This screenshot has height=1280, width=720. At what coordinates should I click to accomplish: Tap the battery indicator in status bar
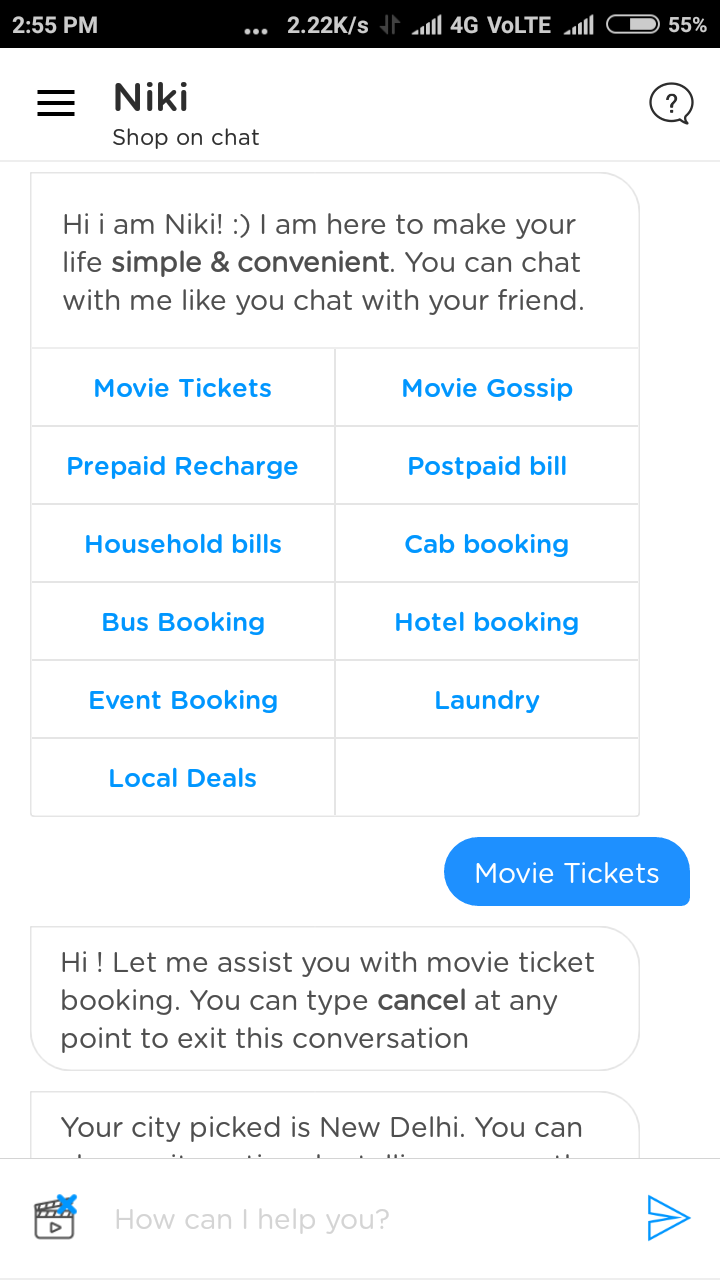tap(632, 25)
